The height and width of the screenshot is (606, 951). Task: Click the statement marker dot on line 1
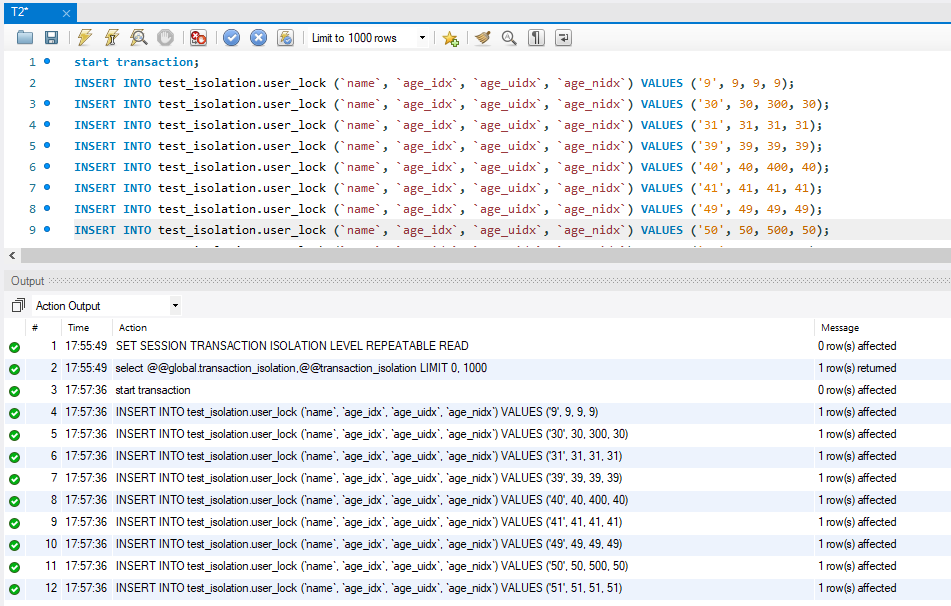pyautogui.click(x=47, y=61)
